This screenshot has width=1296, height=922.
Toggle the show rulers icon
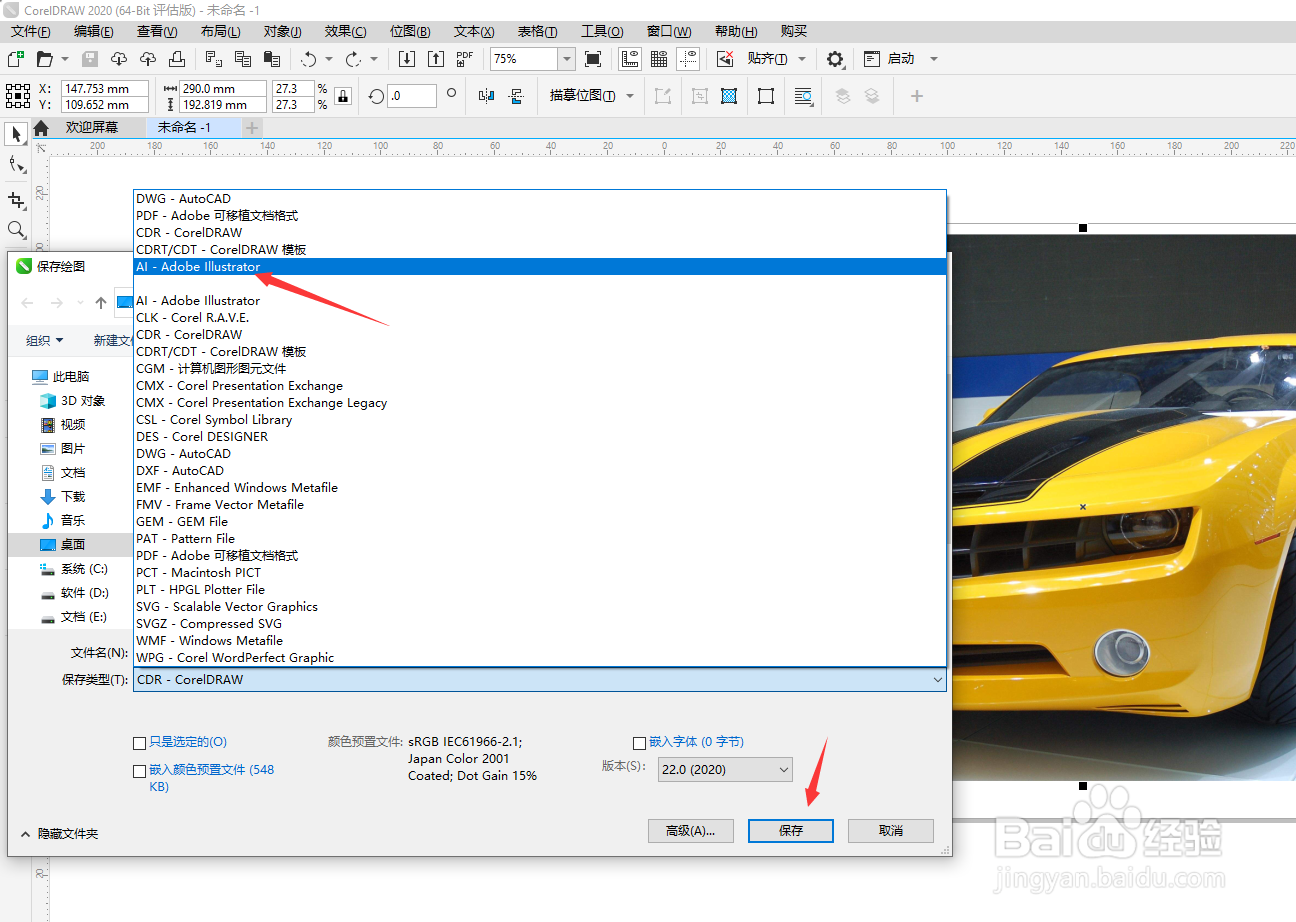pos(630,59)
